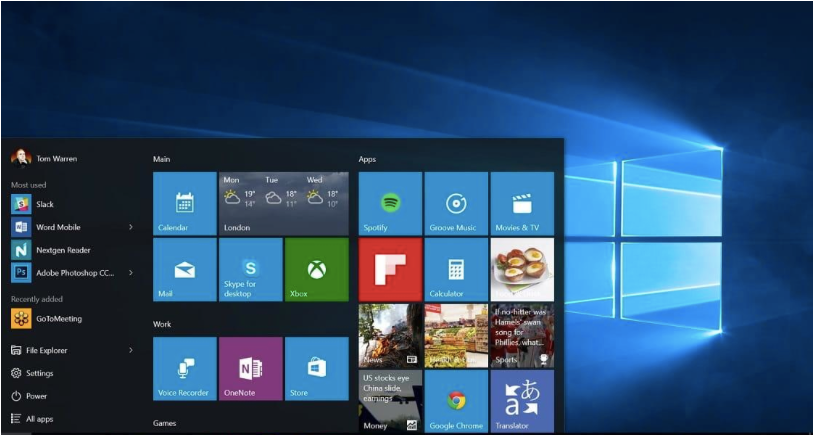Open the Groove Music tile
Viewport: 815px width, 435px height.
pyautogui.click(x=456, y=204)
